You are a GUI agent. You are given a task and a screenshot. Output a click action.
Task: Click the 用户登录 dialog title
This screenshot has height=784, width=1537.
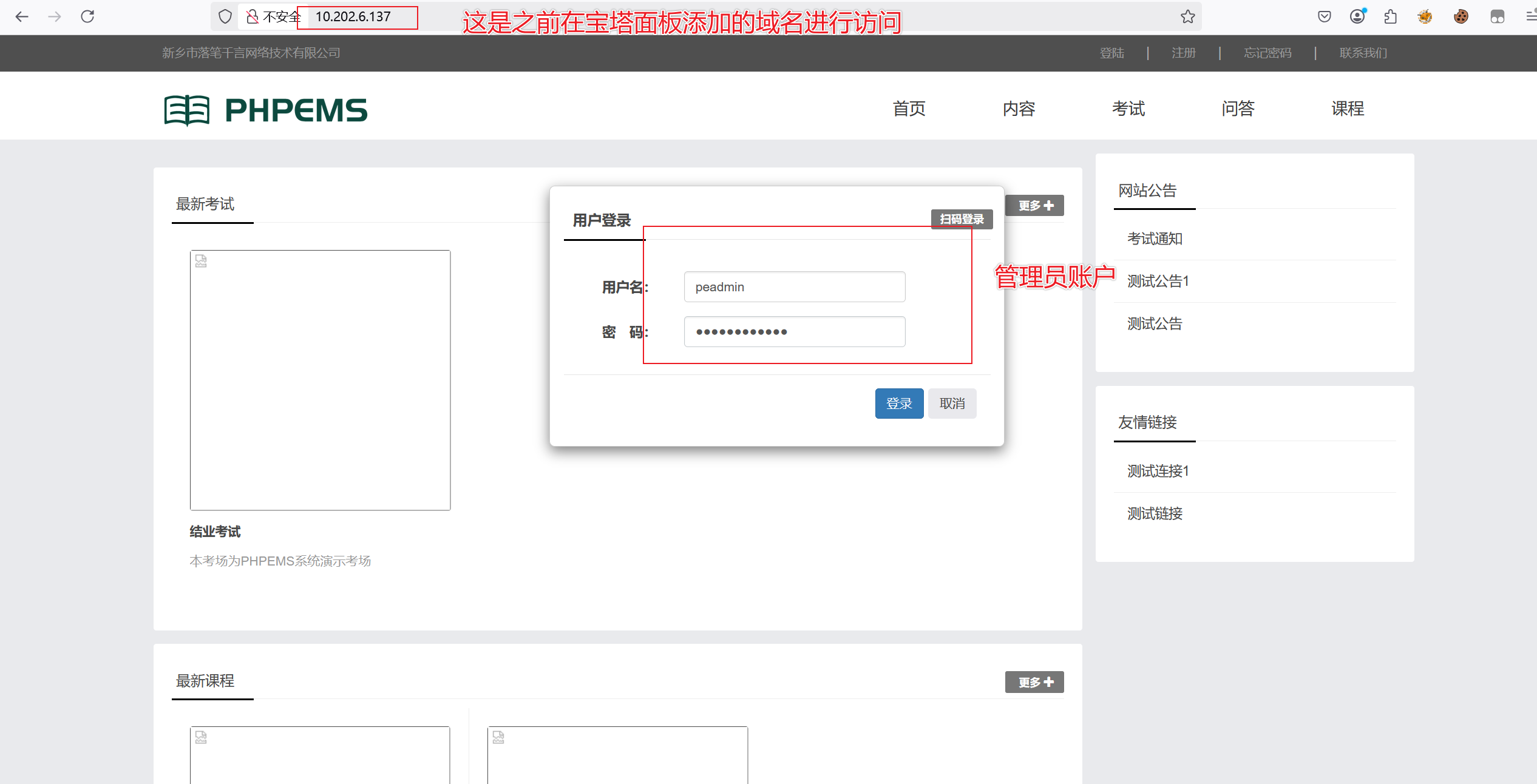coord(602,220)
